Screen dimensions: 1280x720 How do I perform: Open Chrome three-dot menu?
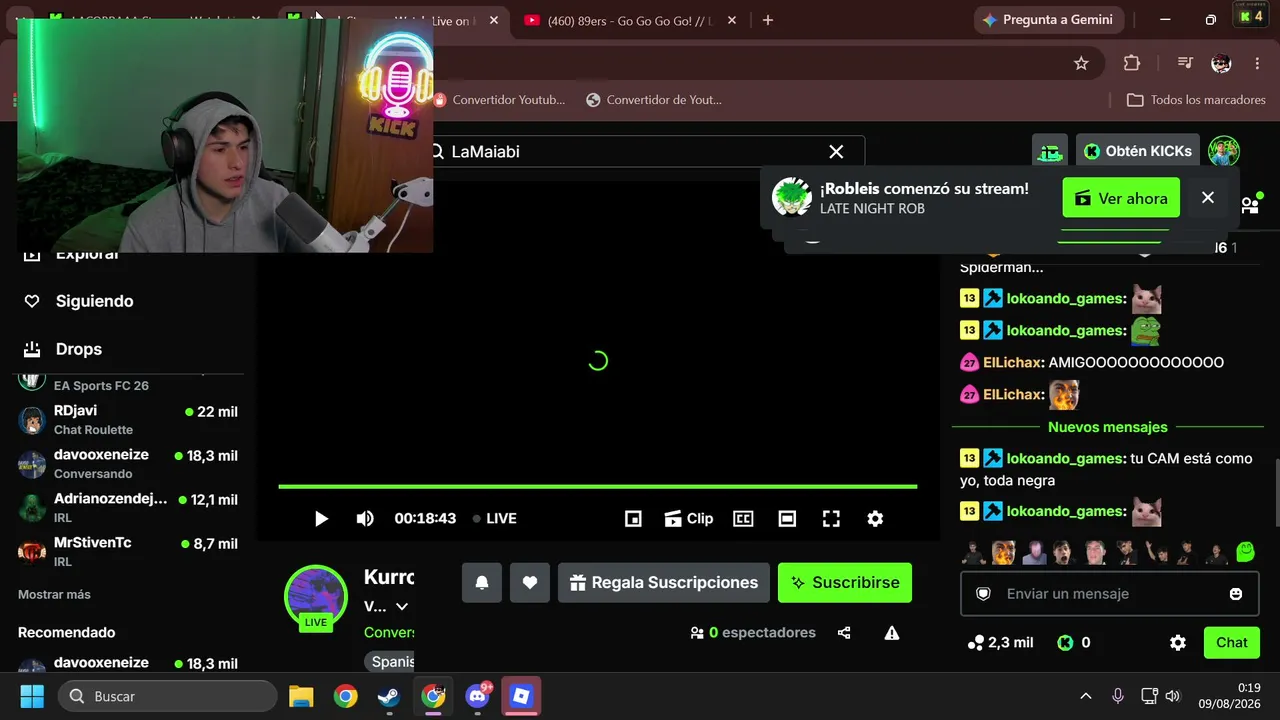(1257, 64)
